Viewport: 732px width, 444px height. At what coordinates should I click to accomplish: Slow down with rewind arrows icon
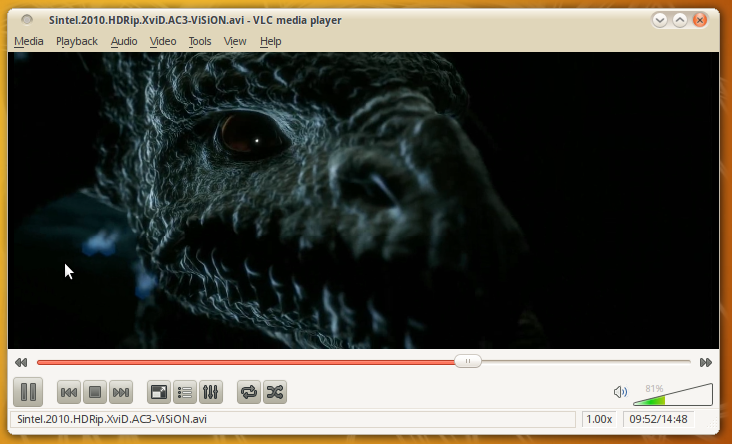pos(21,362)
